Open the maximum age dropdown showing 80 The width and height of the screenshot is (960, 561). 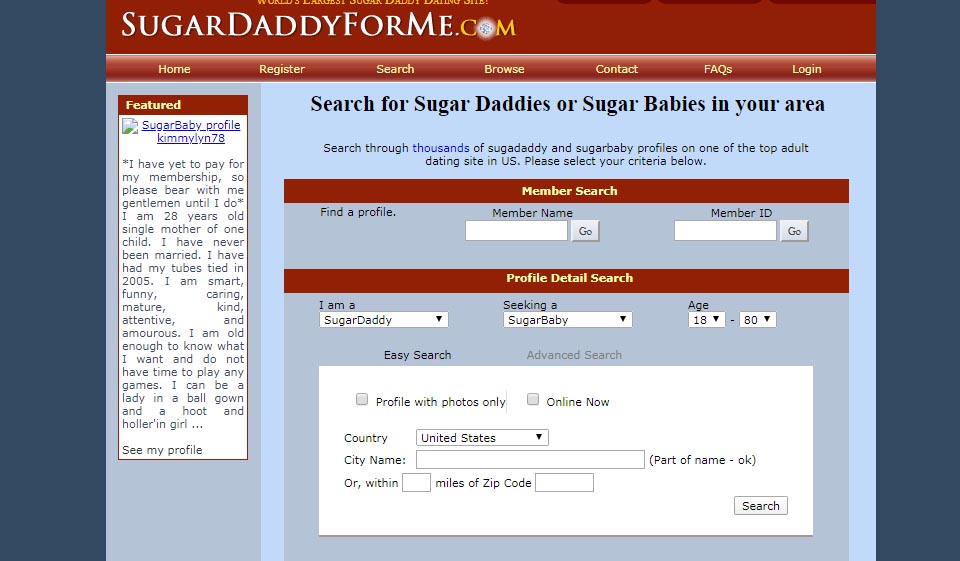pos(757,320)
